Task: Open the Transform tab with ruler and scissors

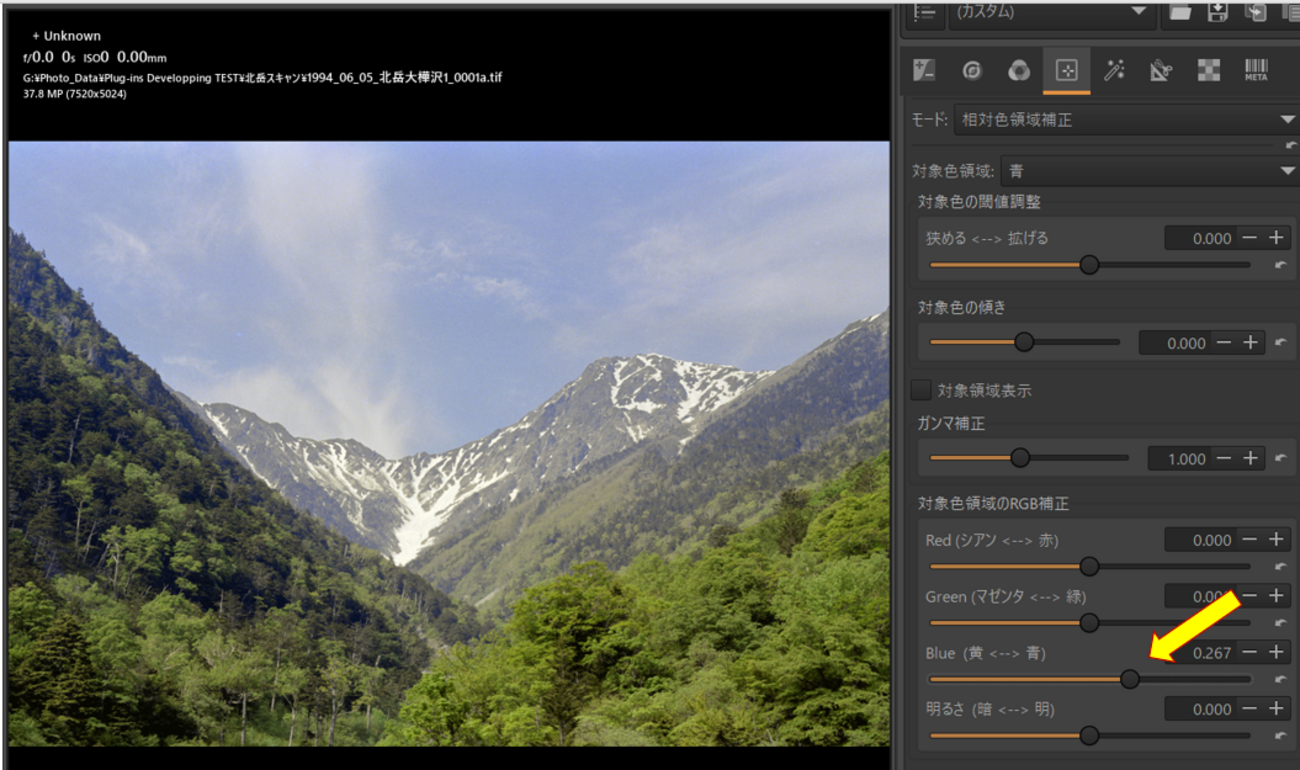Action: [x=1161, y=70]
